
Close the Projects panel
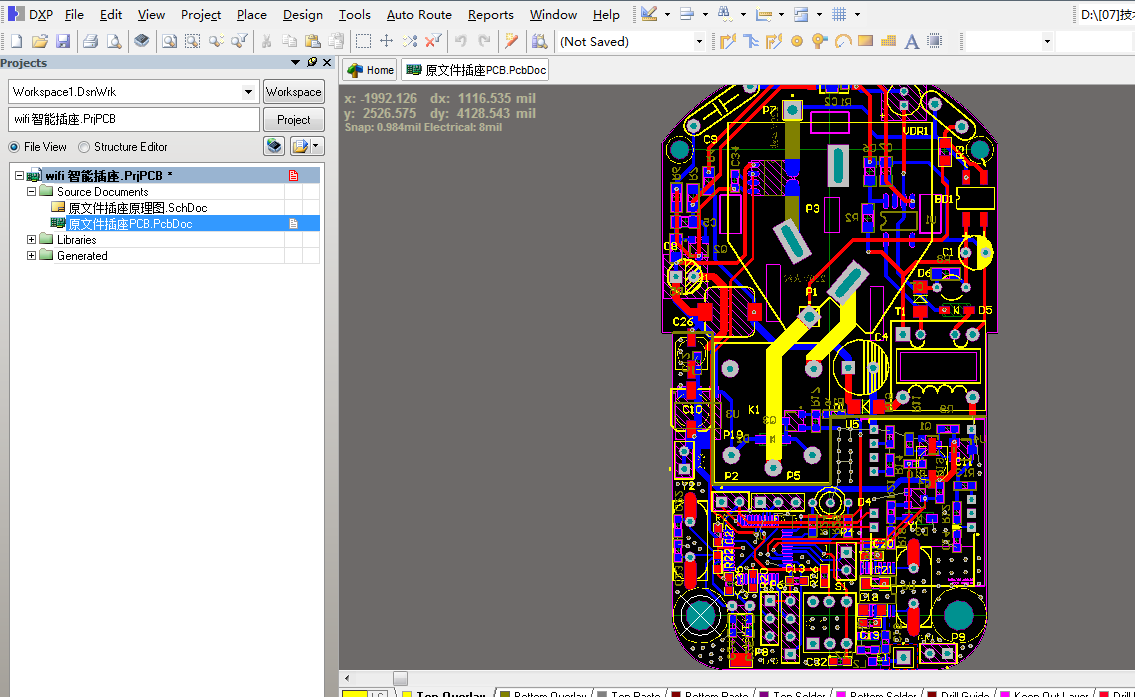click(x=327, y=62)
